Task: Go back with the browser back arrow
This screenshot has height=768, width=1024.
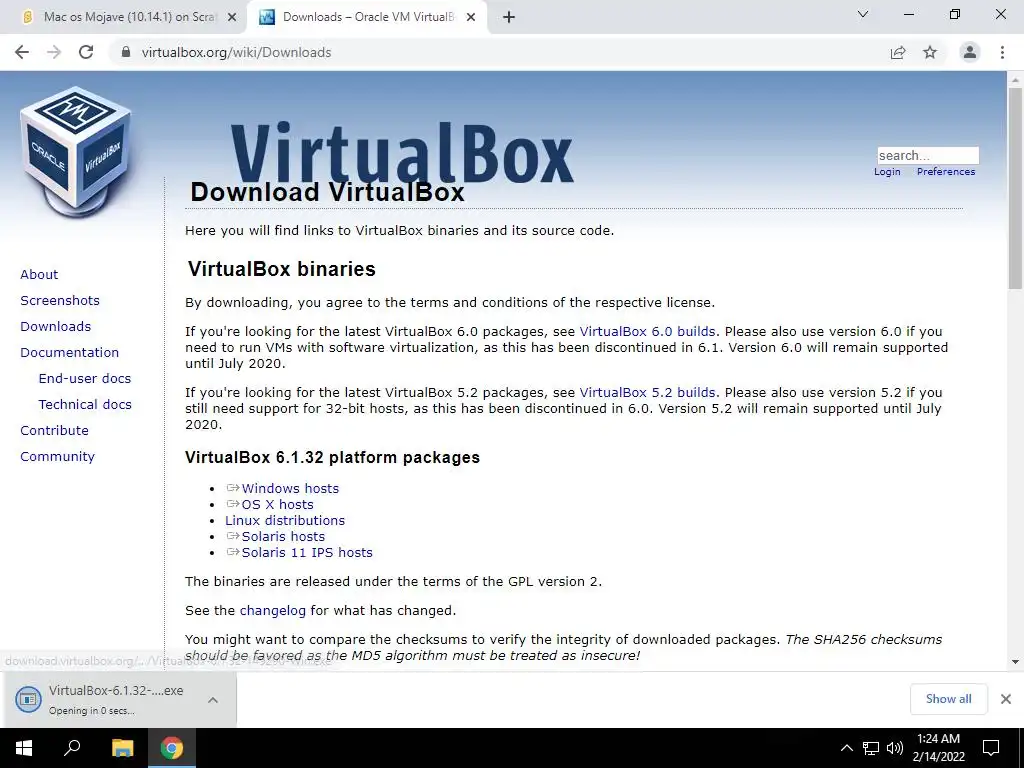Action: pyautogui.click(x=22, y=52)
